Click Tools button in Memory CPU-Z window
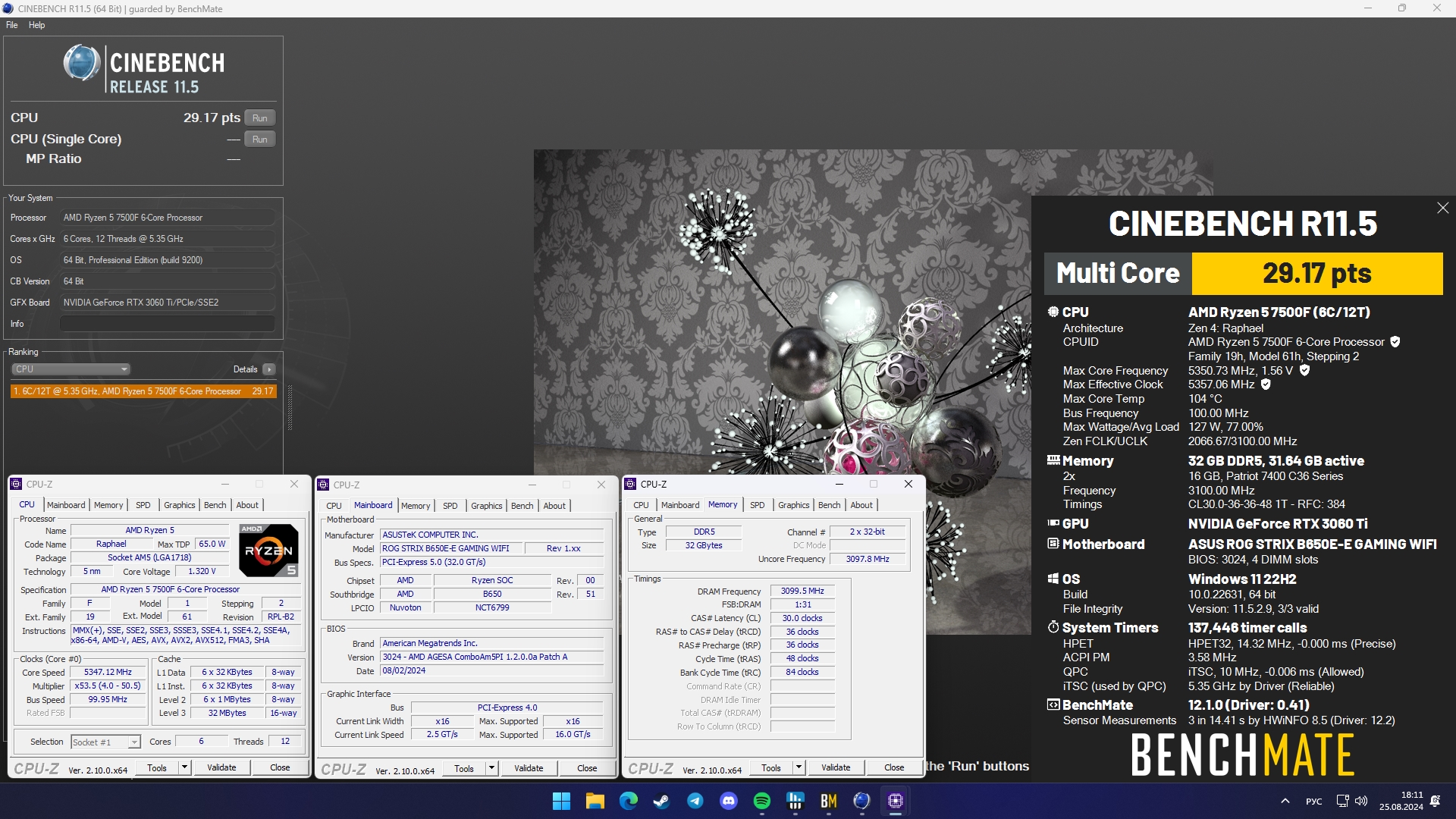Viewport: 1456px width, 819px height. 771,767
